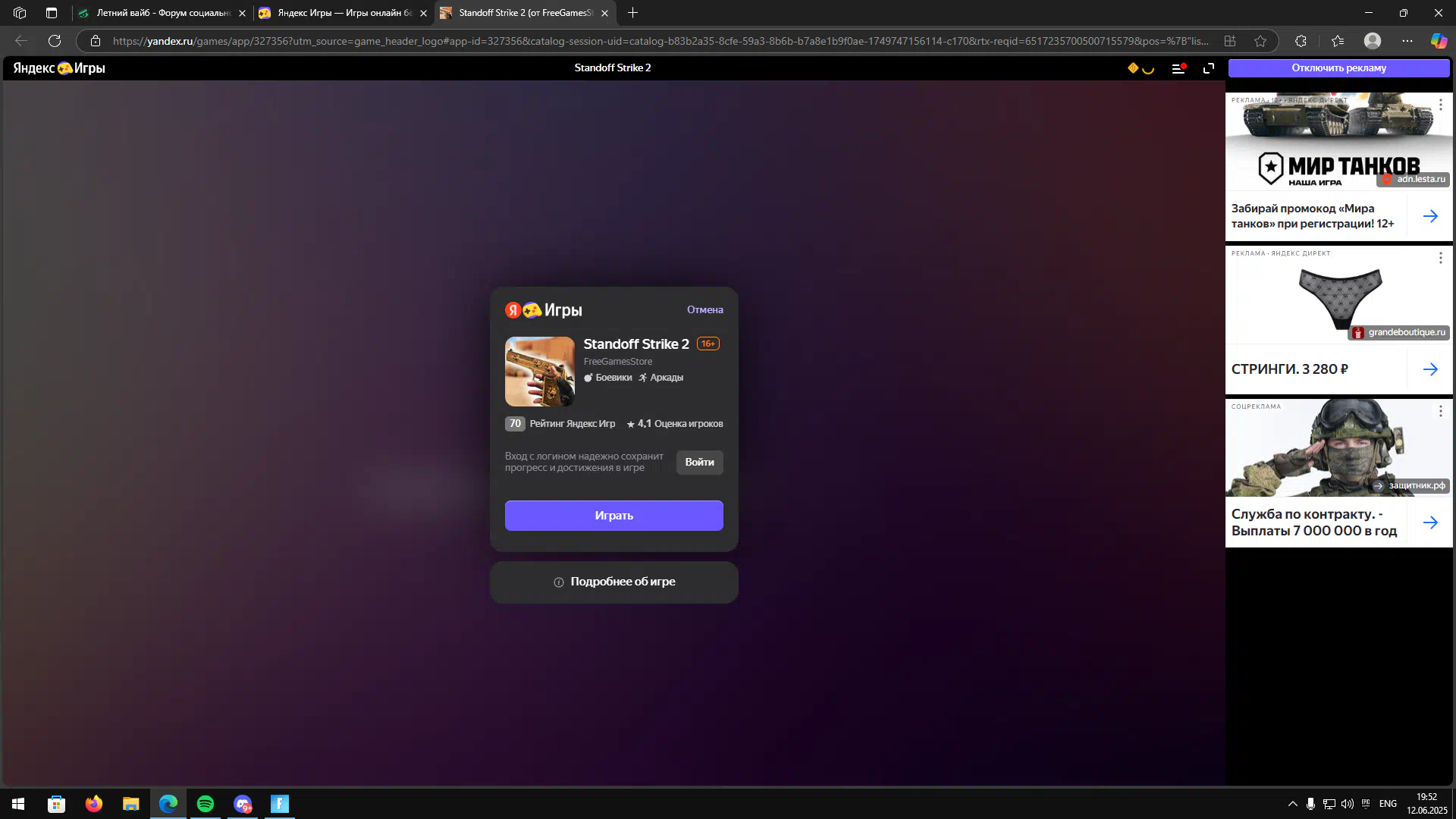The image size is (1456, 819).
Task: Add page to favorites star icon
Action: point(1260,41)
